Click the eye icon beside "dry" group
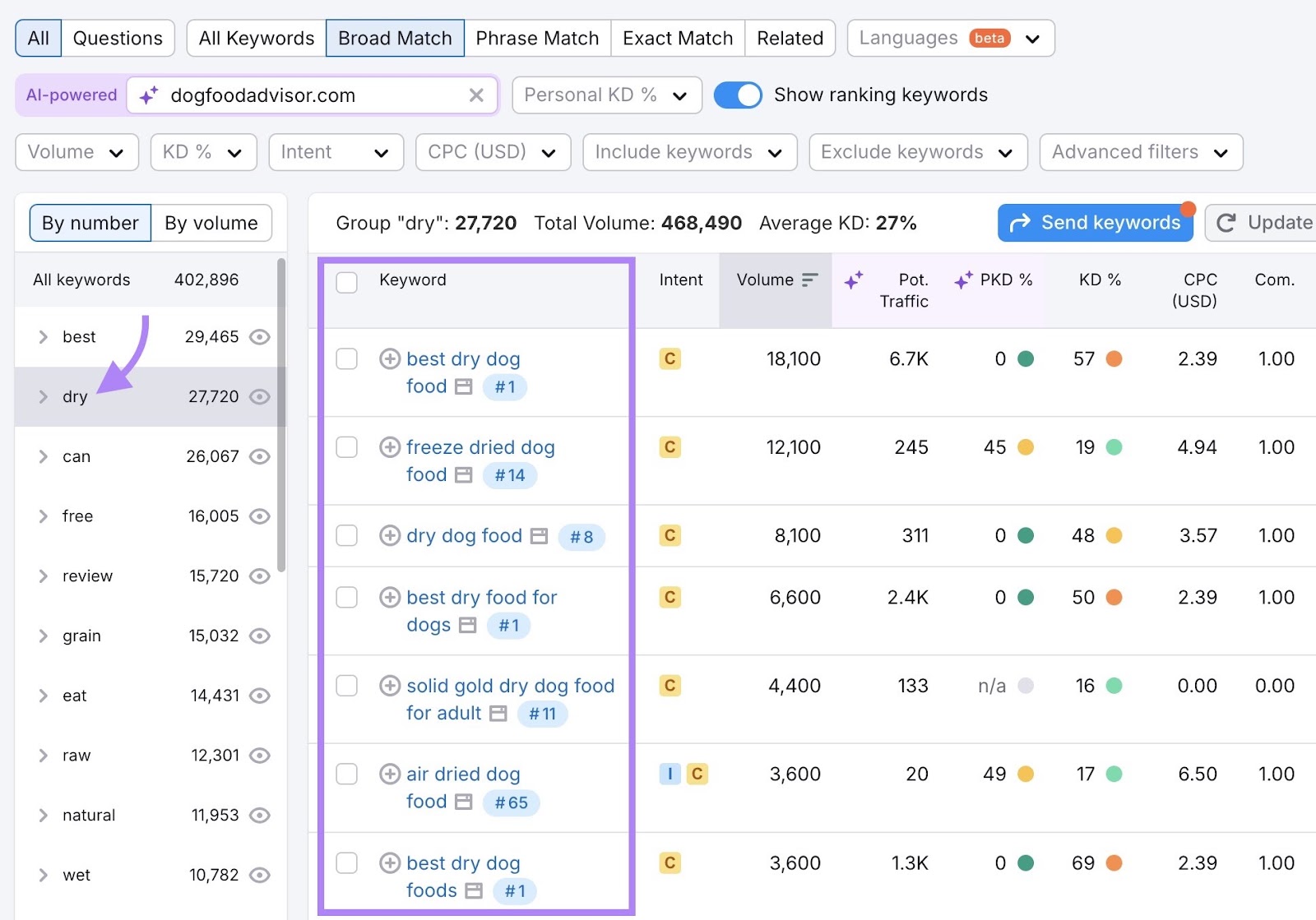Image resolution: width=1316 pixels, height=920 pixels. [260, 396]
